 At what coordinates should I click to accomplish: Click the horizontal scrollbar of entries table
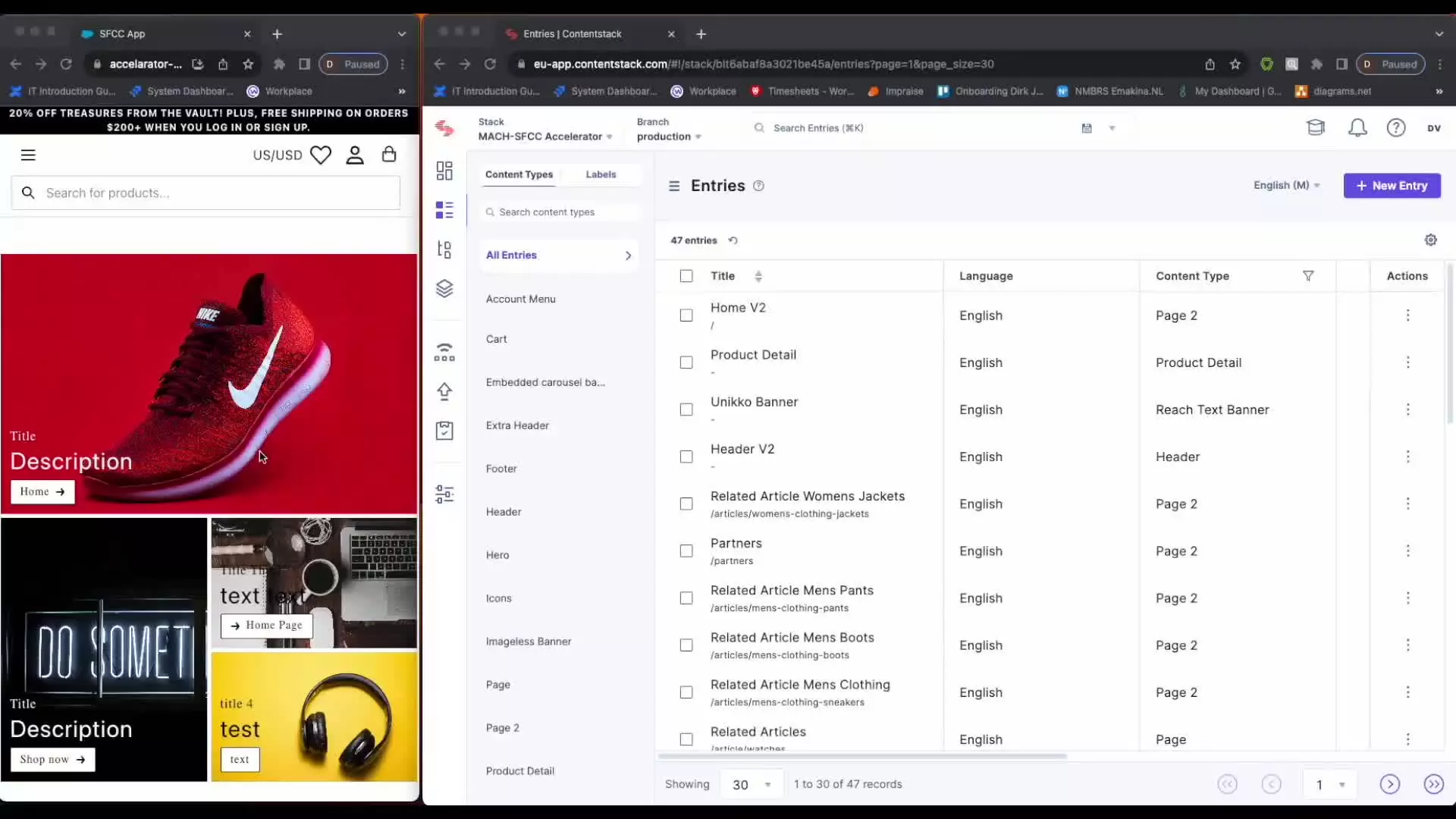(862, 756)
